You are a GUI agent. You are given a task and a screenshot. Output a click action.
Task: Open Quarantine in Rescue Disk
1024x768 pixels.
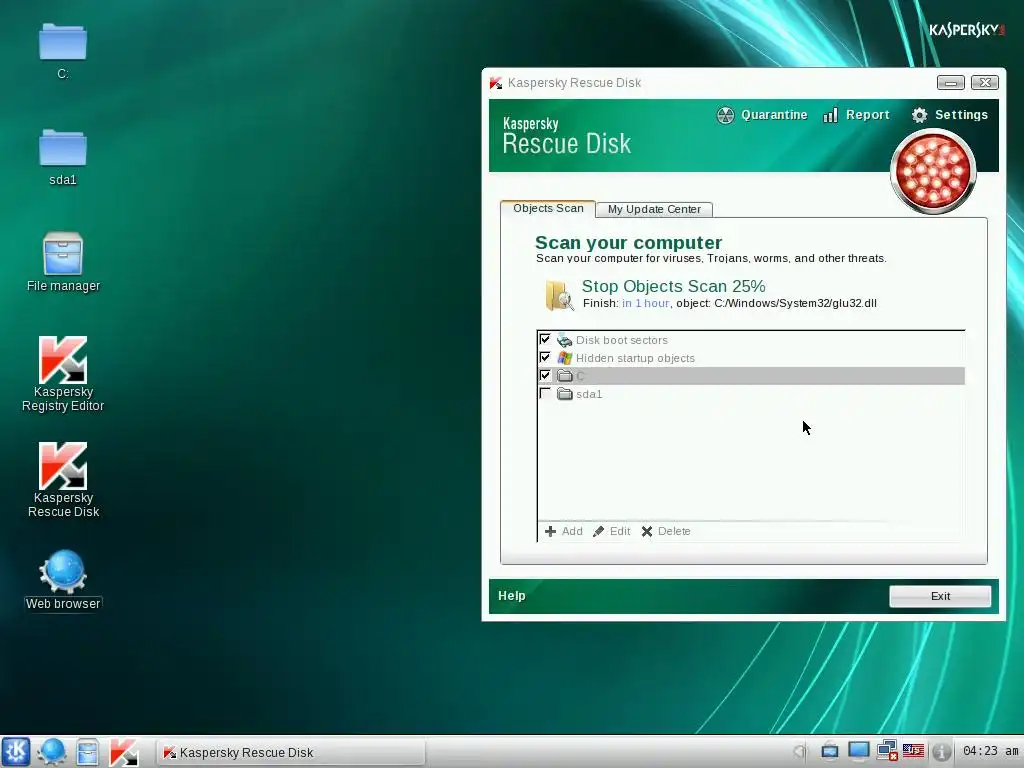(761, 115)
